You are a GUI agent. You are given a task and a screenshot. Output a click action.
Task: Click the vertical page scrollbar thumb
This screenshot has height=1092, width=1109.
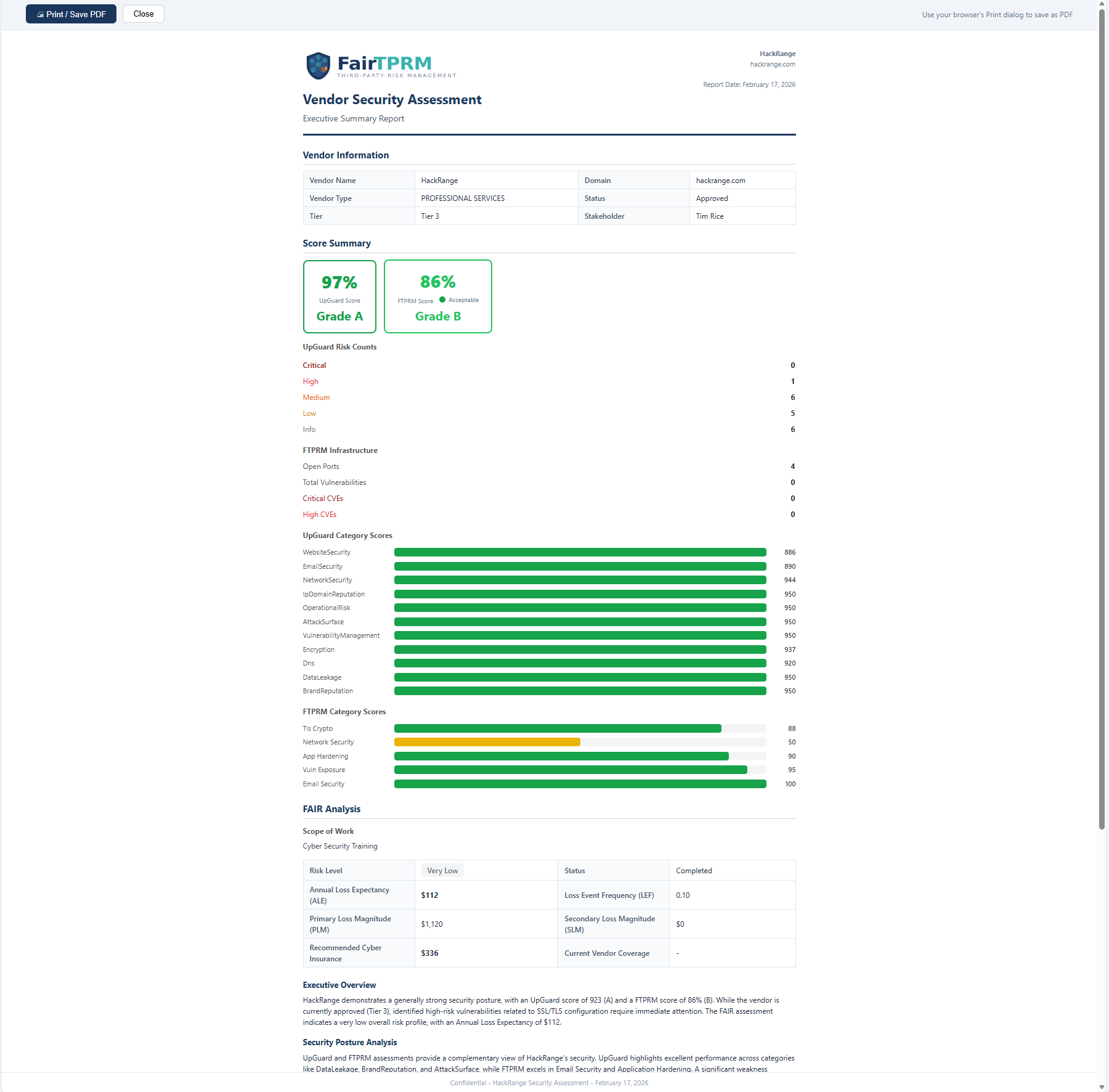click(x=1102, y=419)
